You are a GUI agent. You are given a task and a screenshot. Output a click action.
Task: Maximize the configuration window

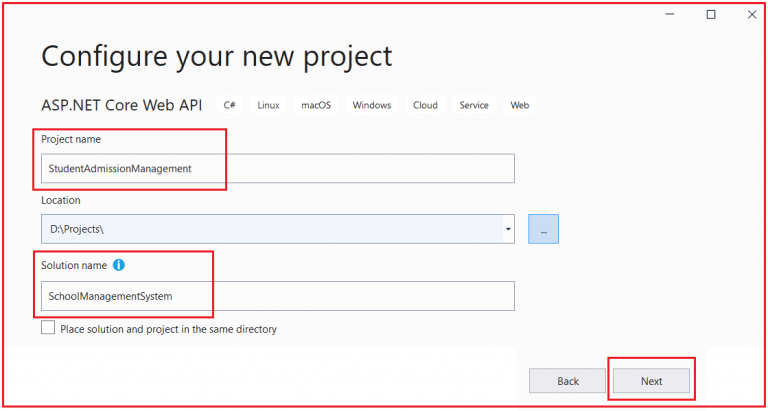[711, 15]
